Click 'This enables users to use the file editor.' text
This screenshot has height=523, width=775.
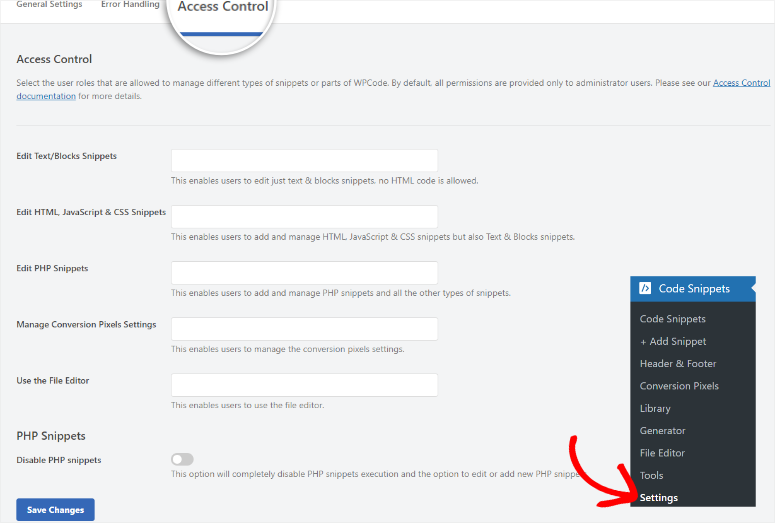[x=248, y=405]
